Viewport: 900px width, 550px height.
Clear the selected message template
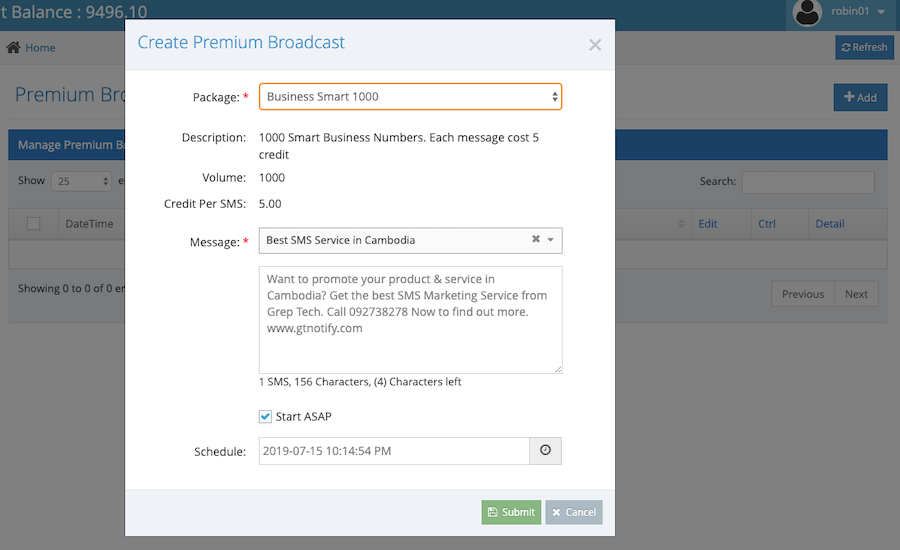coord(536,239)
